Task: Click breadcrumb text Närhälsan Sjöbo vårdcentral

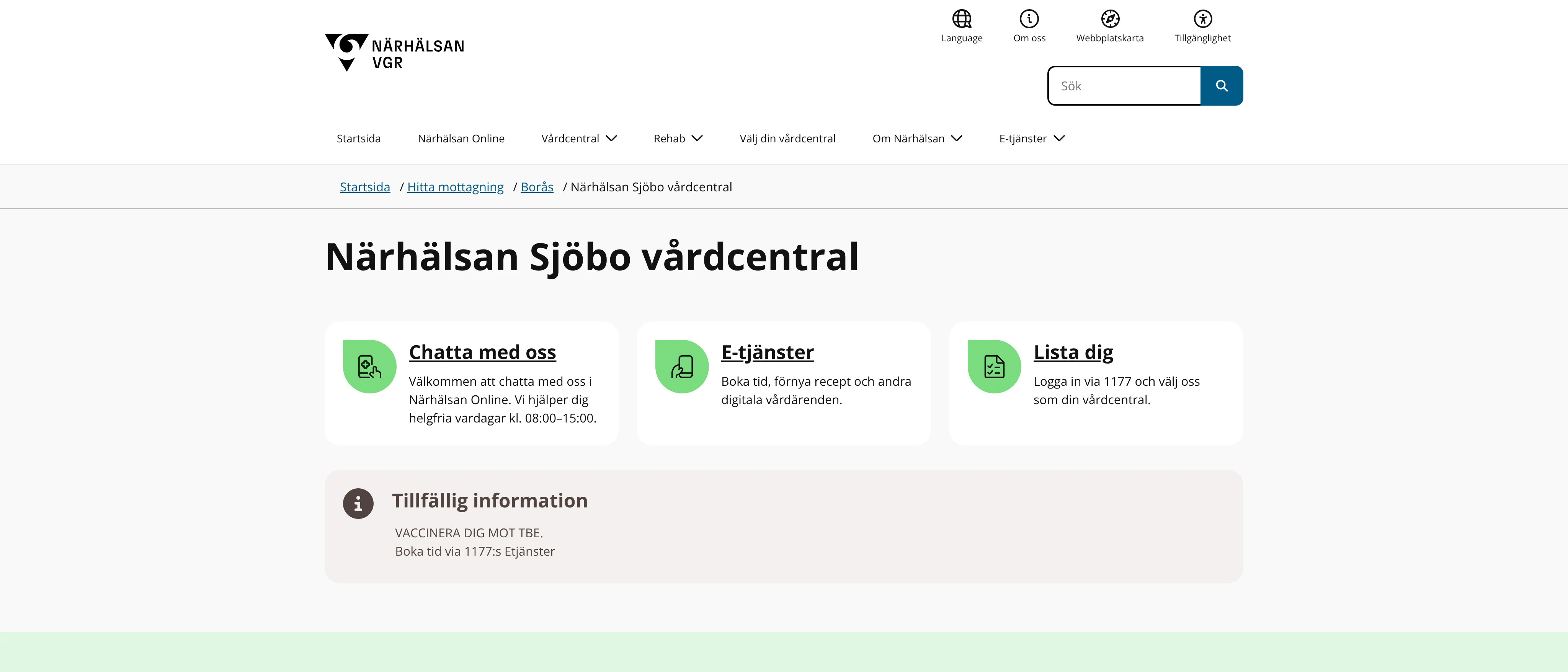Action: 651,187
